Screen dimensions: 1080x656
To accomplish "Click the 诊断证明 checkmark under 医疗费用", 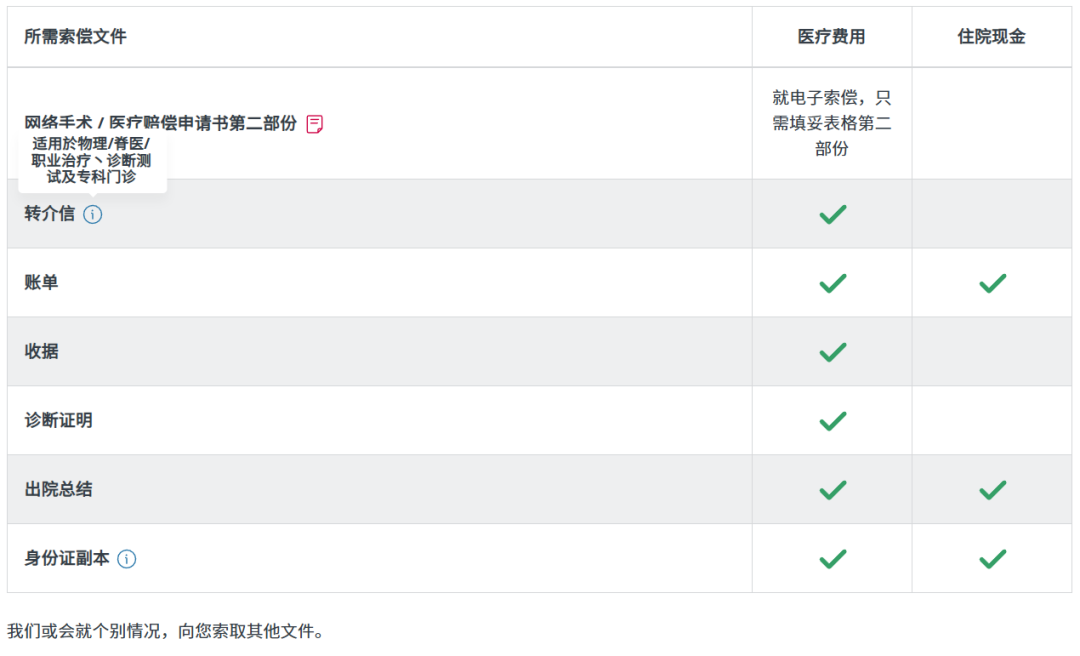I will tap(832, 421).
